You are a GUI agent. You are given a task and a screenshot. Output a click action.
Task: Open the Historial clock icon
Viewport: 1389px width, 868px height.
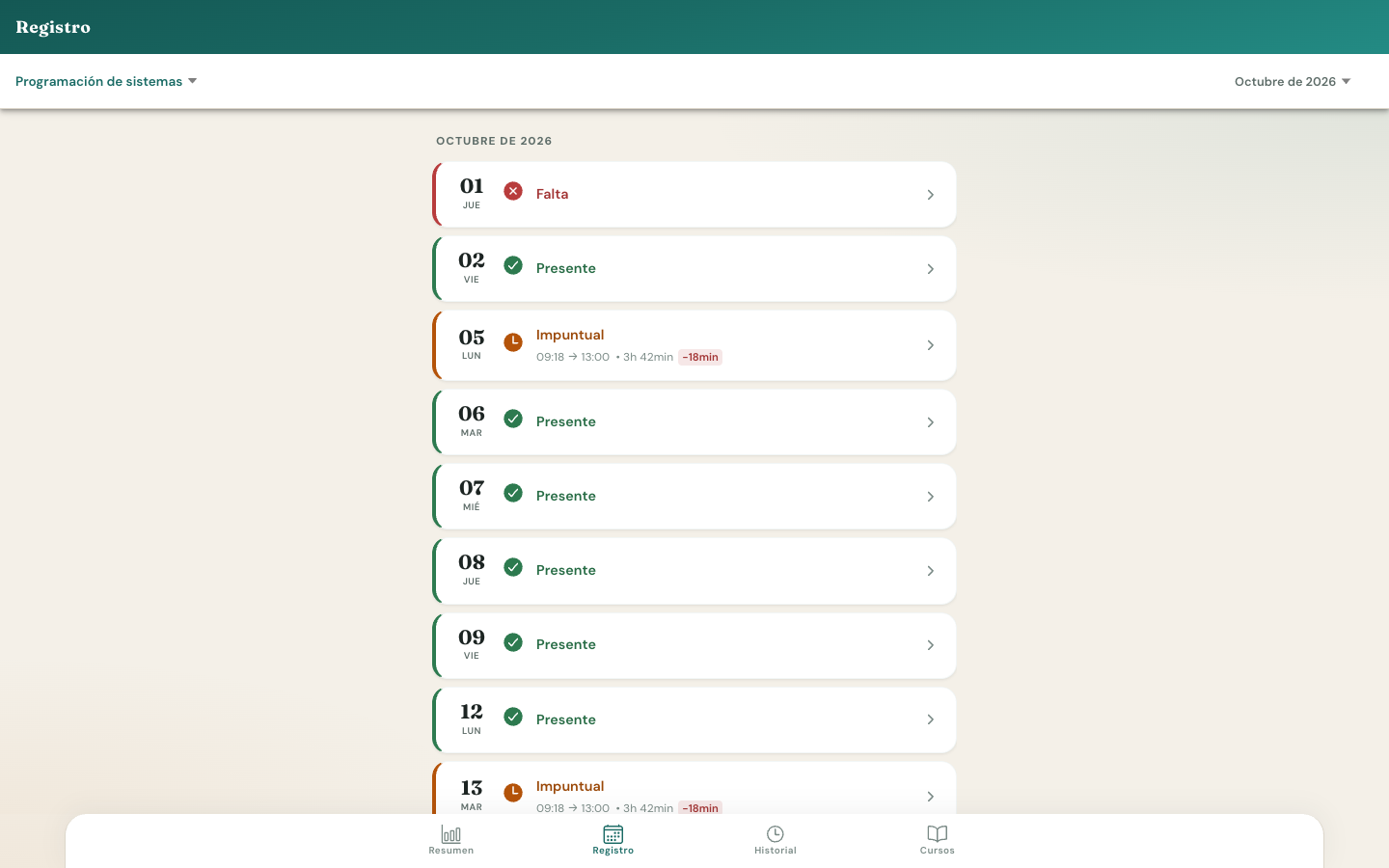point(776,833)
